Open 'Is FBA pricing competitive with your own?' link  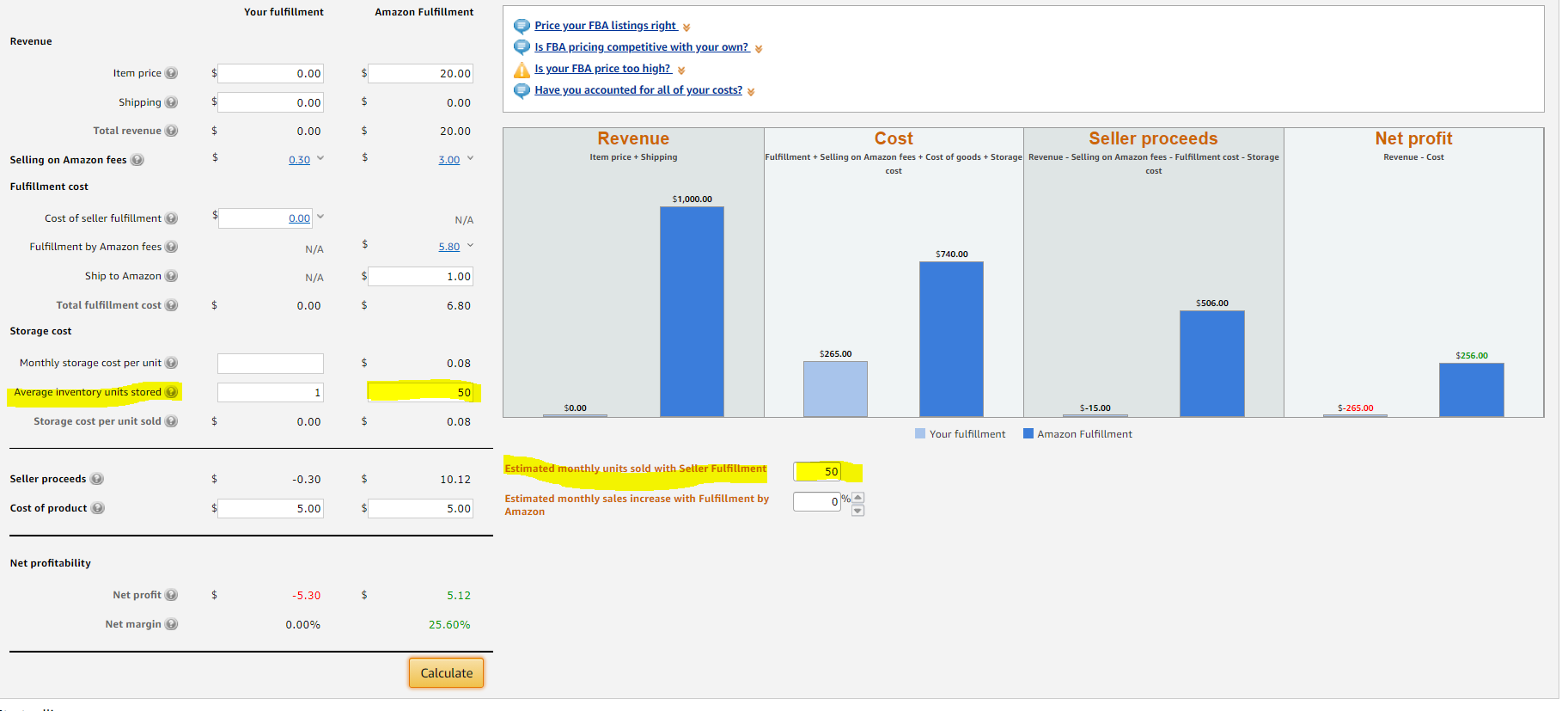pyautogui.click(x=642, y=47)
